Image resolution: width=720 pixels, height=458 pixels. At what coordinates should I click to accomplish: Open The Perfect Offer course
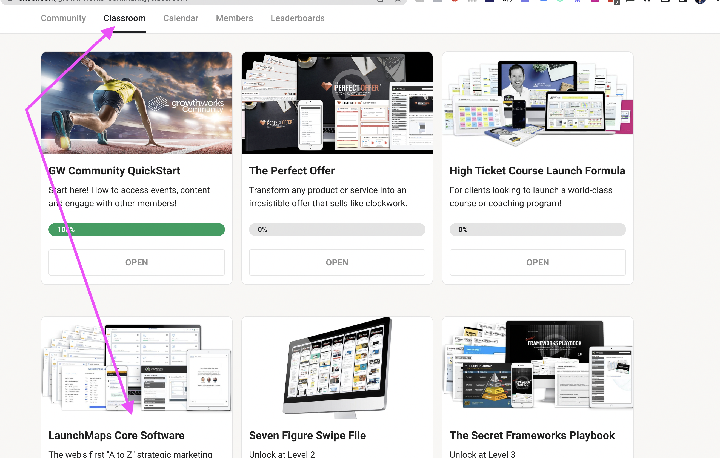[x=337, y=262]
